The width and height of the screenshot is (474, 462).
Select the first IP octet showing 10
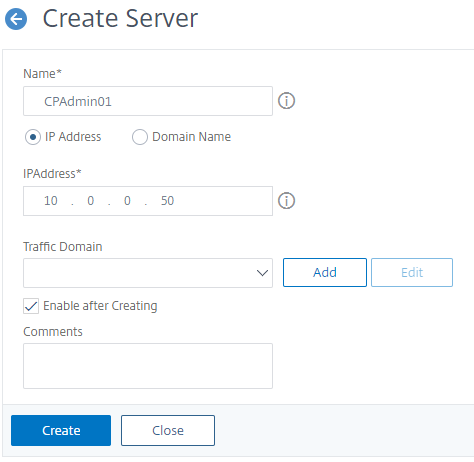(51, 201)
